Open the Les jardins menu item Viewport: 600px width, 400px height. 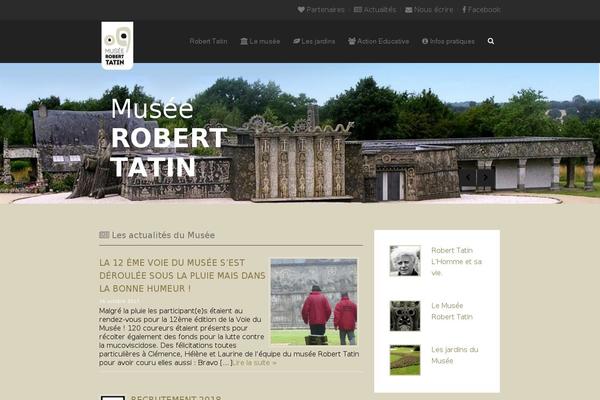tap(318, 41)
